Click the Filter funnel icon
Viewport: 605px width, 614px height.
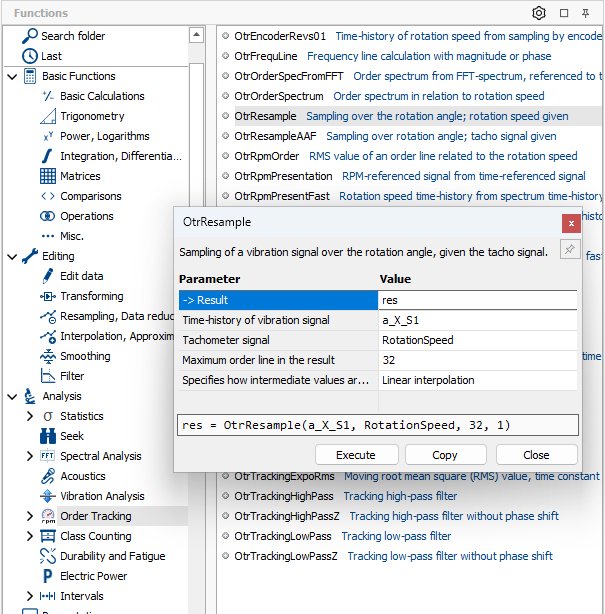pyautogui.click(x=48, y=376)
